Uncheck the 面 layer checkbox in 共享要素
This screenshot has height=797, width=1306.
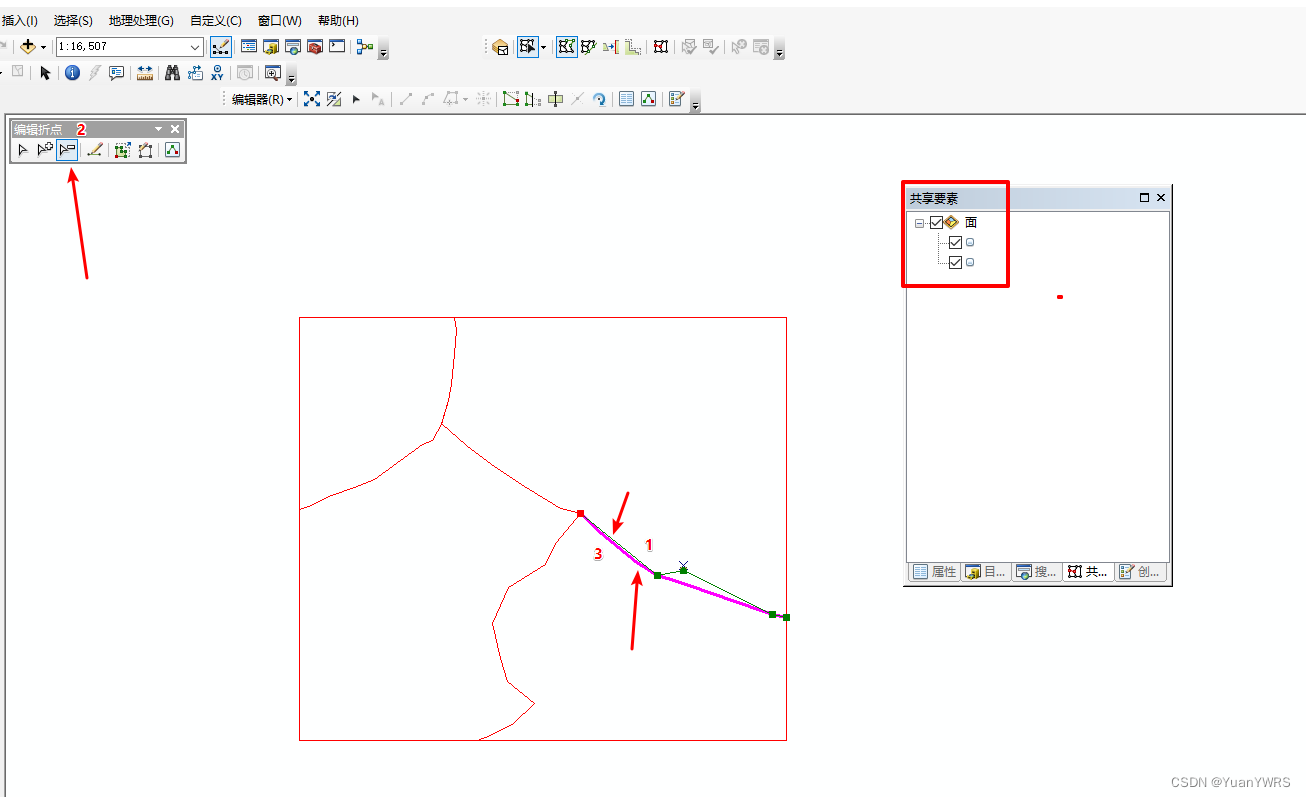pyautogui.click(x=936, y=223)
